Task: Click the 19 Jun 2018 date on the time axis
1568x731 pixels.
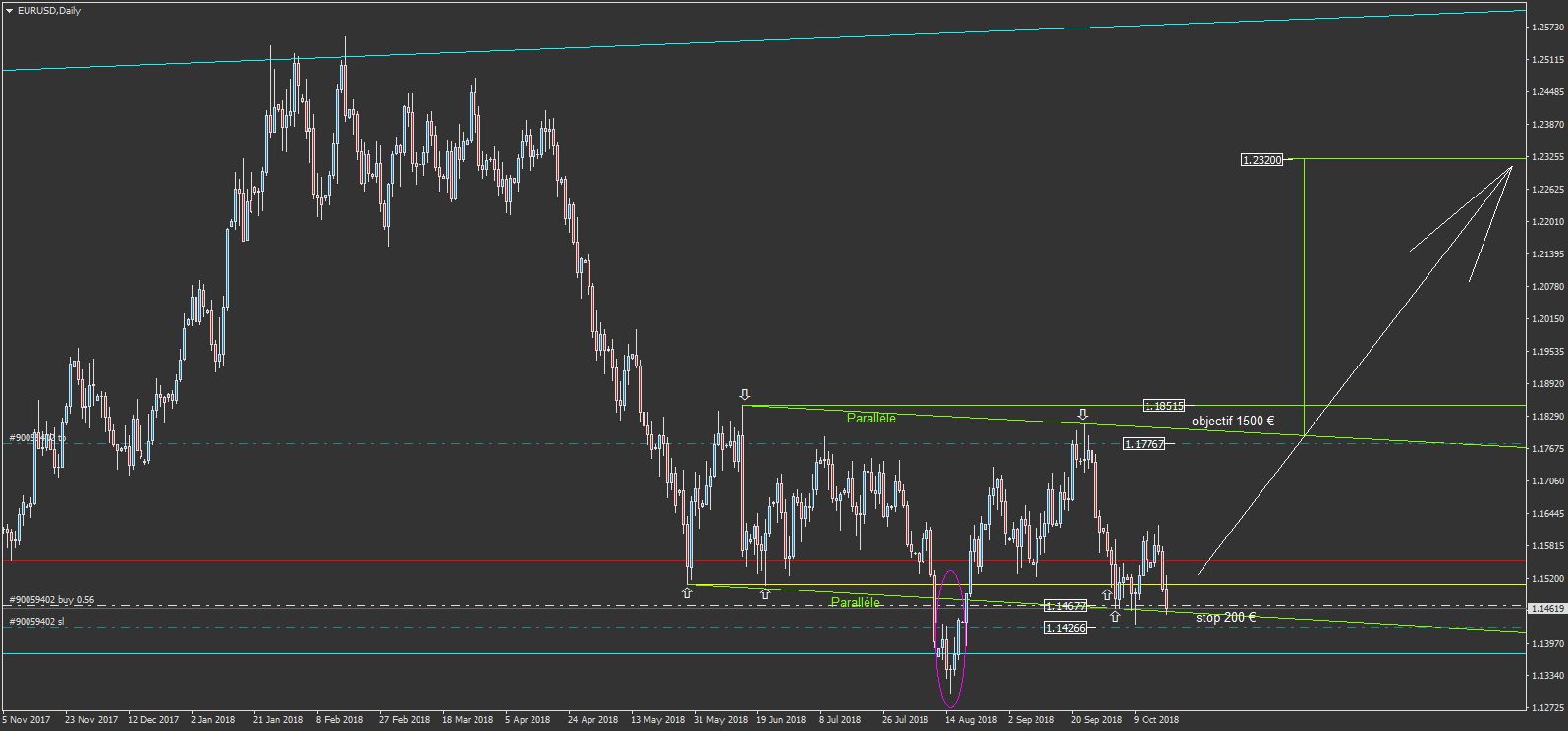Action: coord(781,719)
